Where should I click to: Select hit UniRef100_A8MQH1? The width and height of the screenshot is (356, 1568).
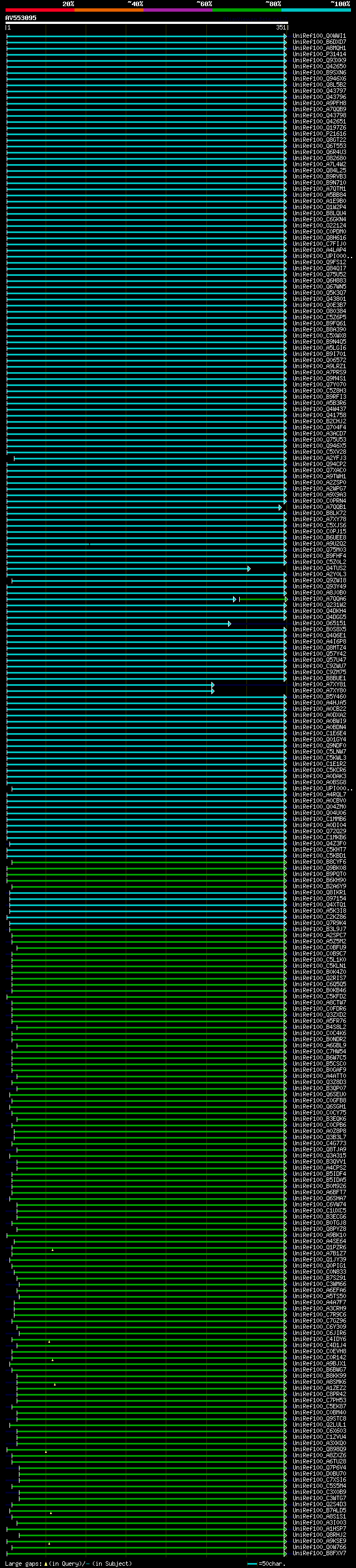[x=319, y=48]
